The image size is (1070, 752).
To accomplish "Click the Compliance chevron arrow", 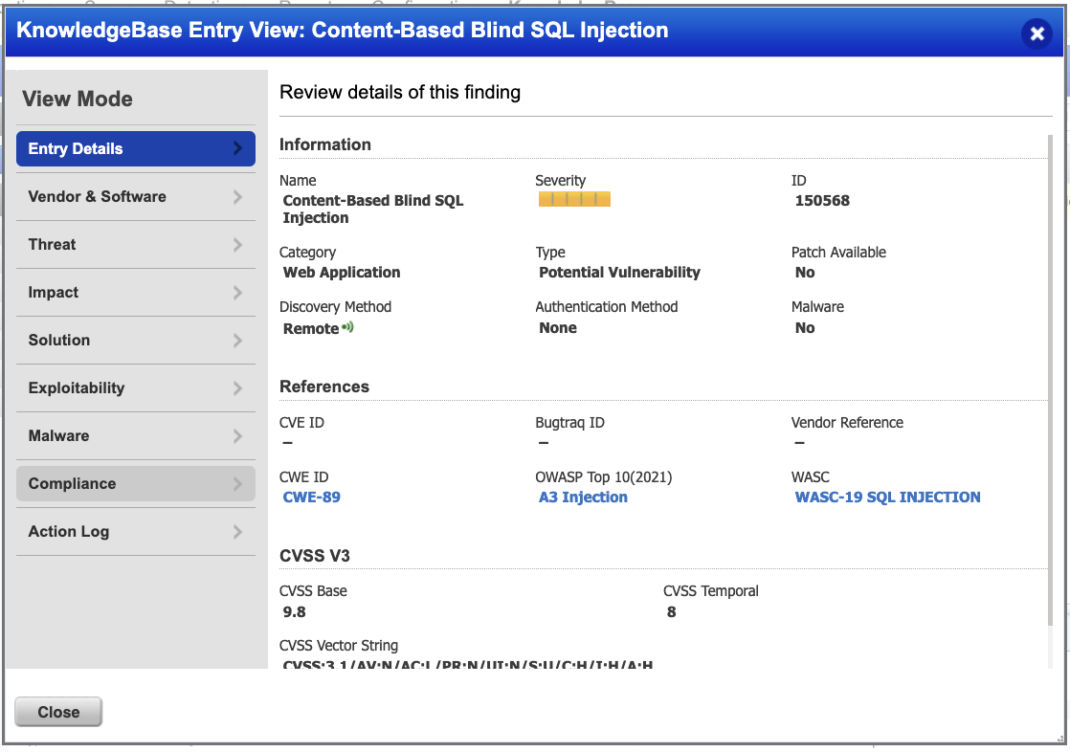I will pos(237,484).
